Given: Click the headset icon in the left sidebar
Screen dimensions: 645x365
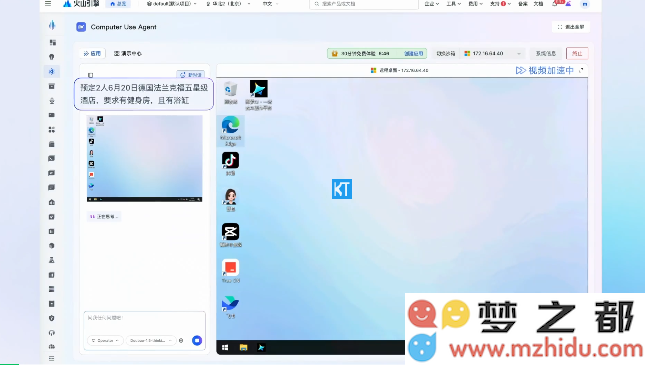Looking at the screenshot, I should [52, 332].
